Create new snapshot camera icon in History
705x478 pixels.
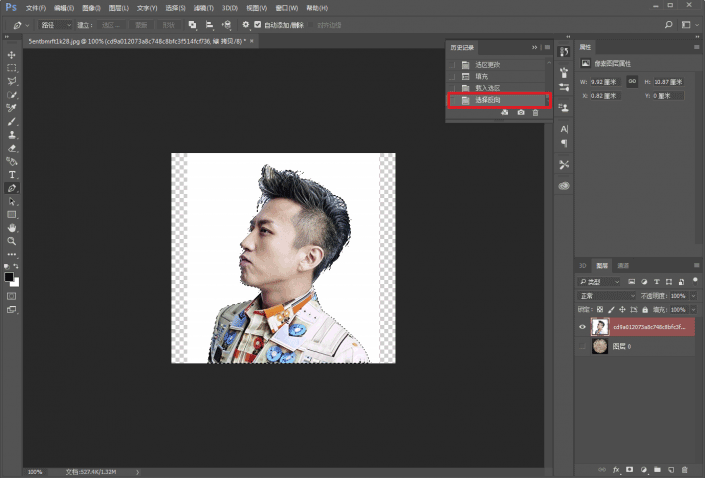[x=521, y=112]
